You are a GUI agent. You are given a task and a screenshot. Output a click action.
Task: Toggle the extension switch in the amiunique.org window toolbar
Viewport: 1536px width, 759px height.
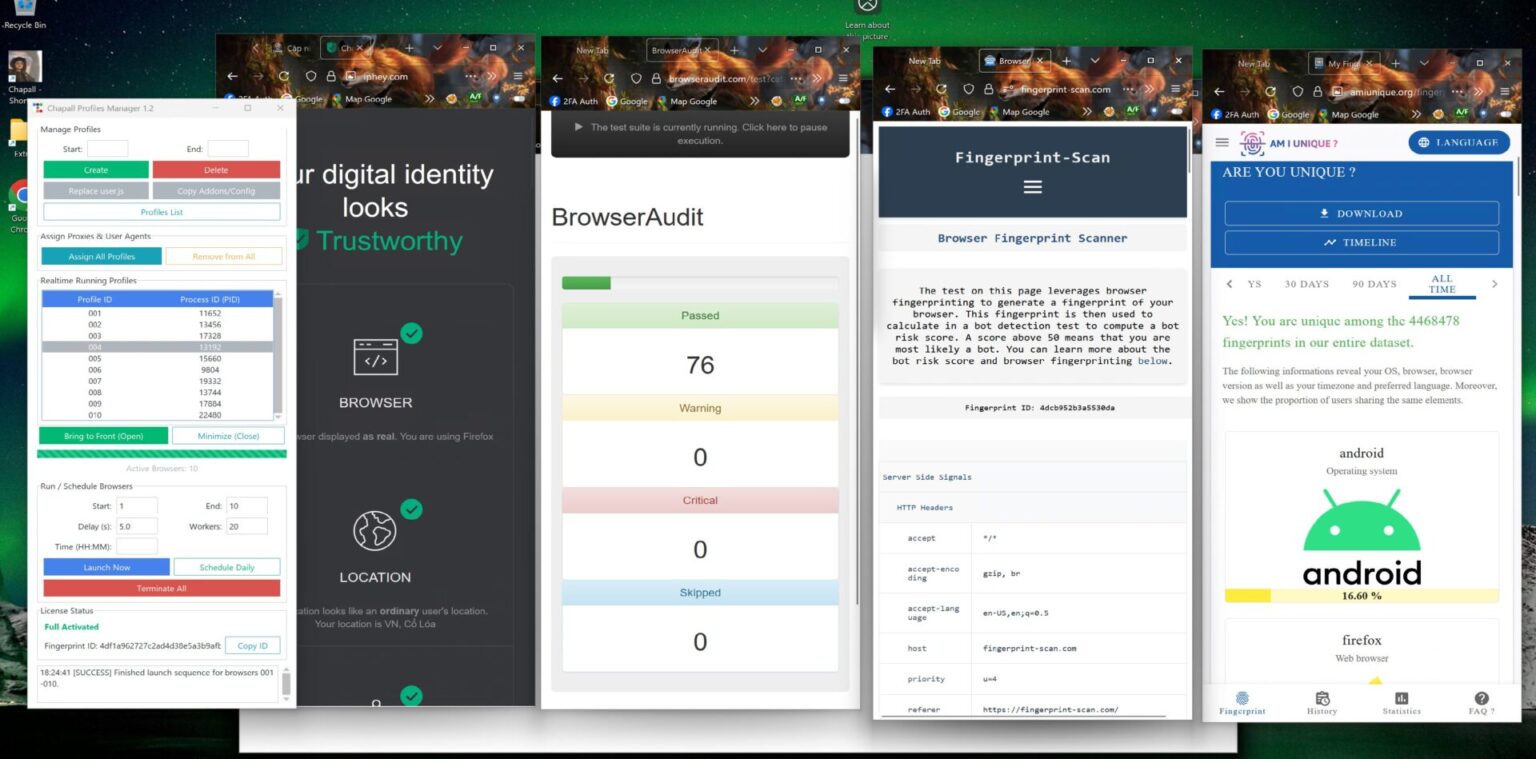pos(1505,115)
